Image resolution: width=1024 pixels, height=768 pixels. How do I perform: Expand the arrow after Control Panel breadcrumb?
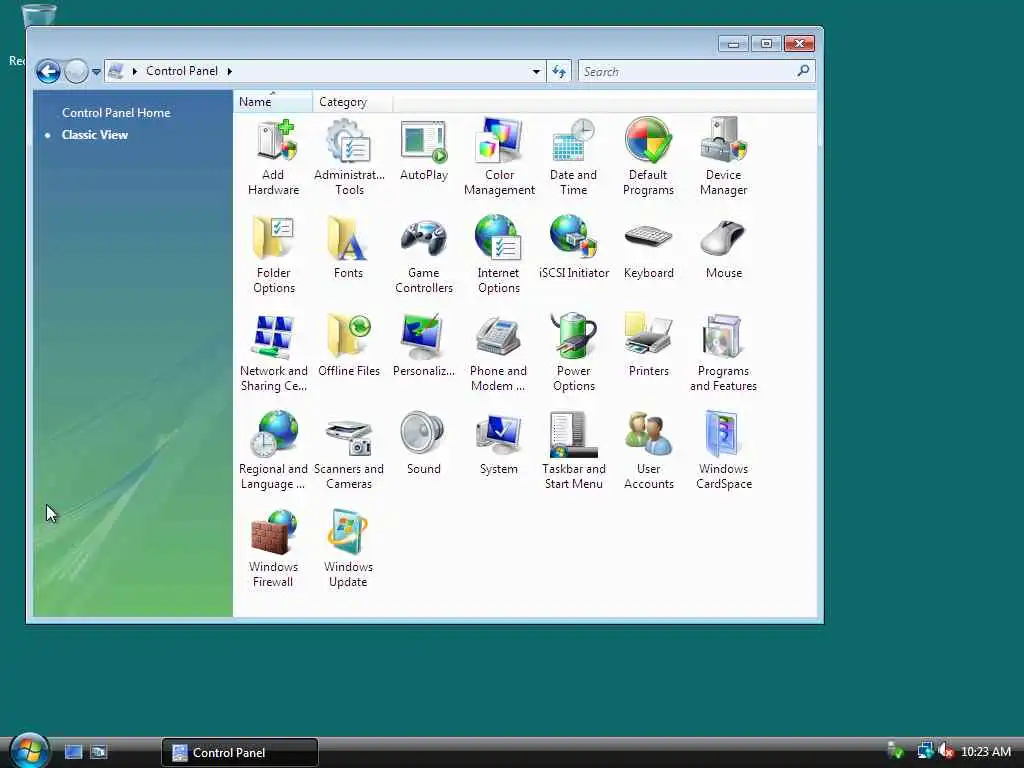pyautogui.click(x=230, y=71)
